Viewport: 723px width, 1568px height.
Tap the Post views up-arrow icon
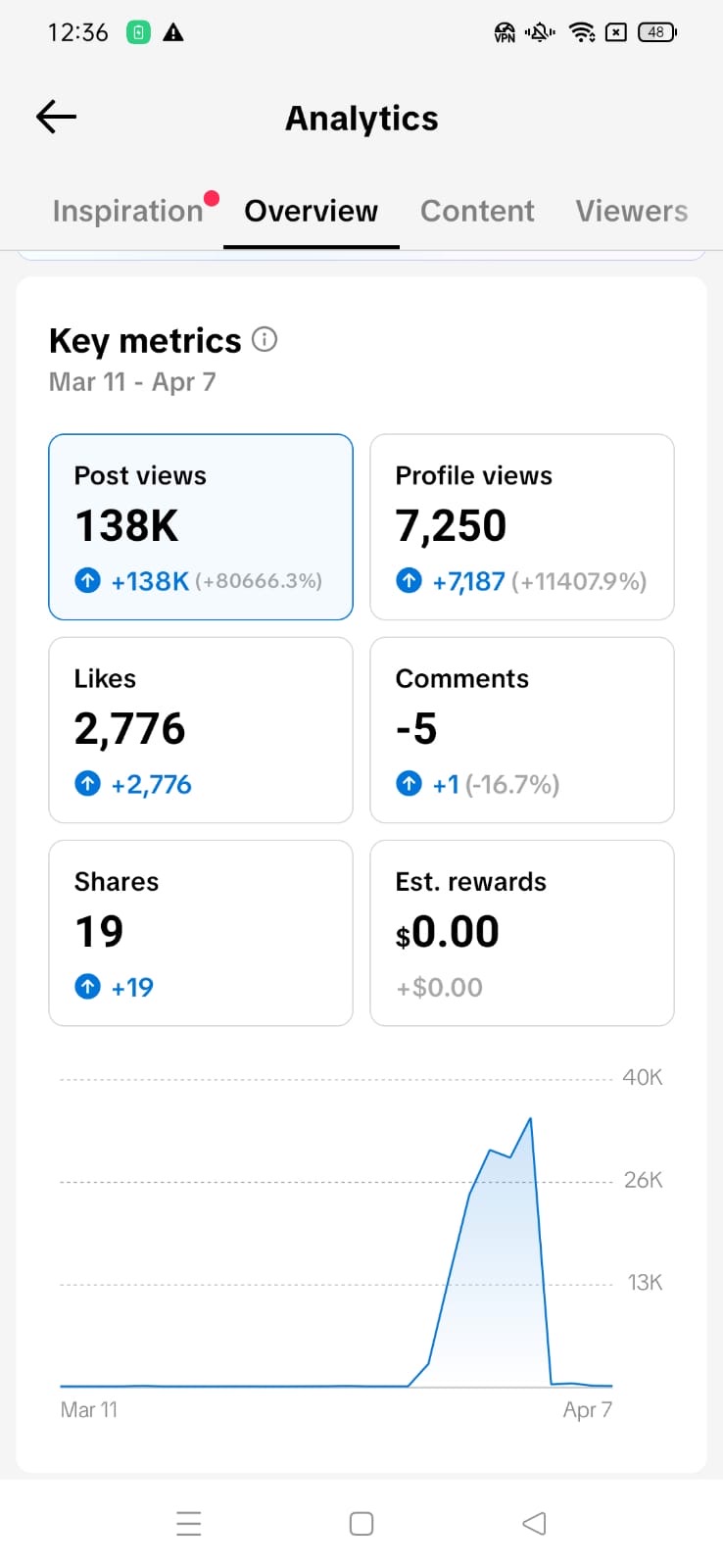tap(88, 581)
